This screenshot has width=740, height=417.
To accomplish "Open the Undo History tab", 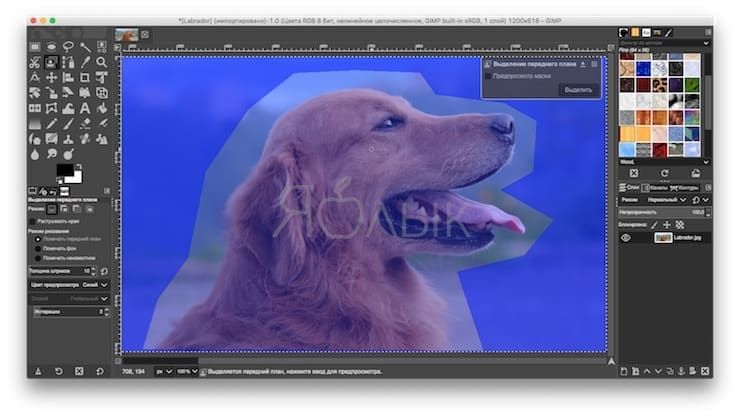I will coord(53,191).
